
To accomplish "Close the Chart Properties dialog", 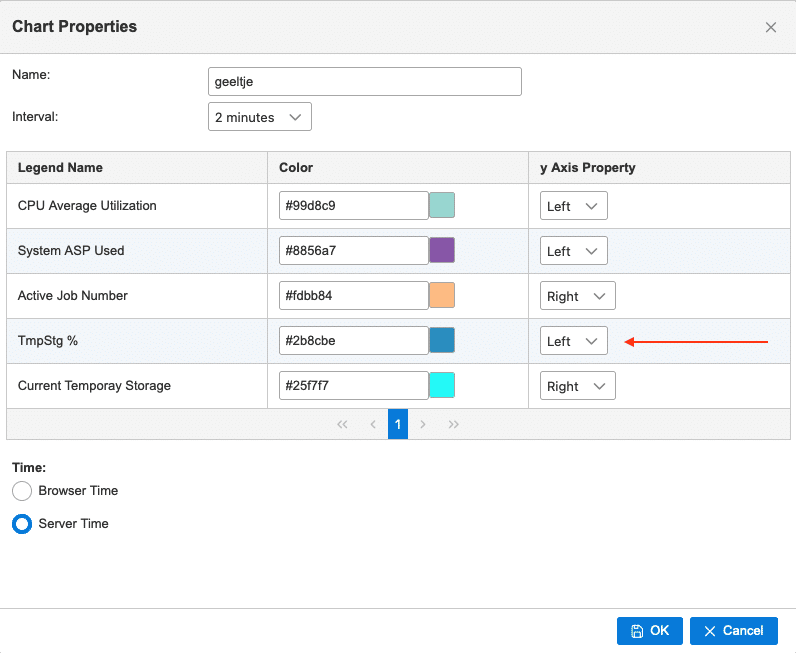I will [x=771, y=27].
